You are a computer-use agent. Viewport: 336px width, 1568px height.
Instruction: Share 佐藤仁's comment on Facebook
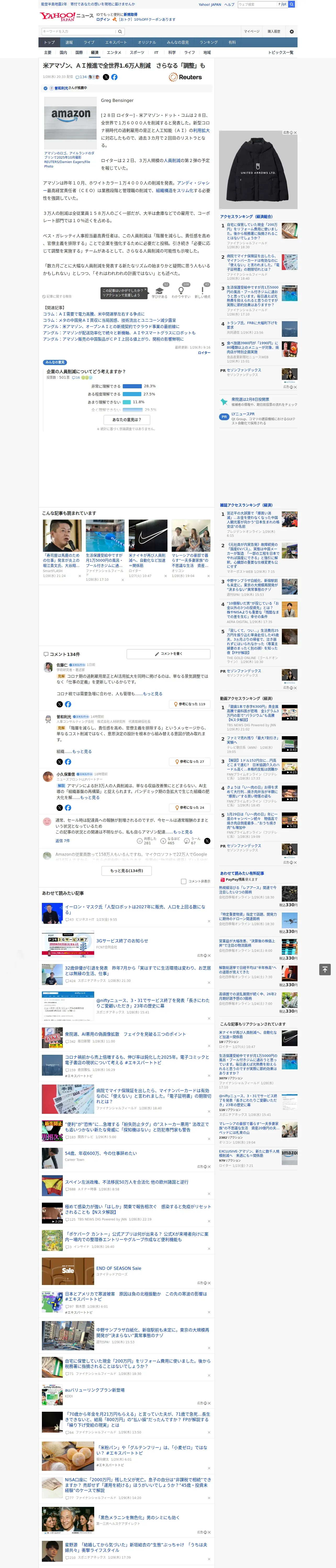tap(68, 704)
